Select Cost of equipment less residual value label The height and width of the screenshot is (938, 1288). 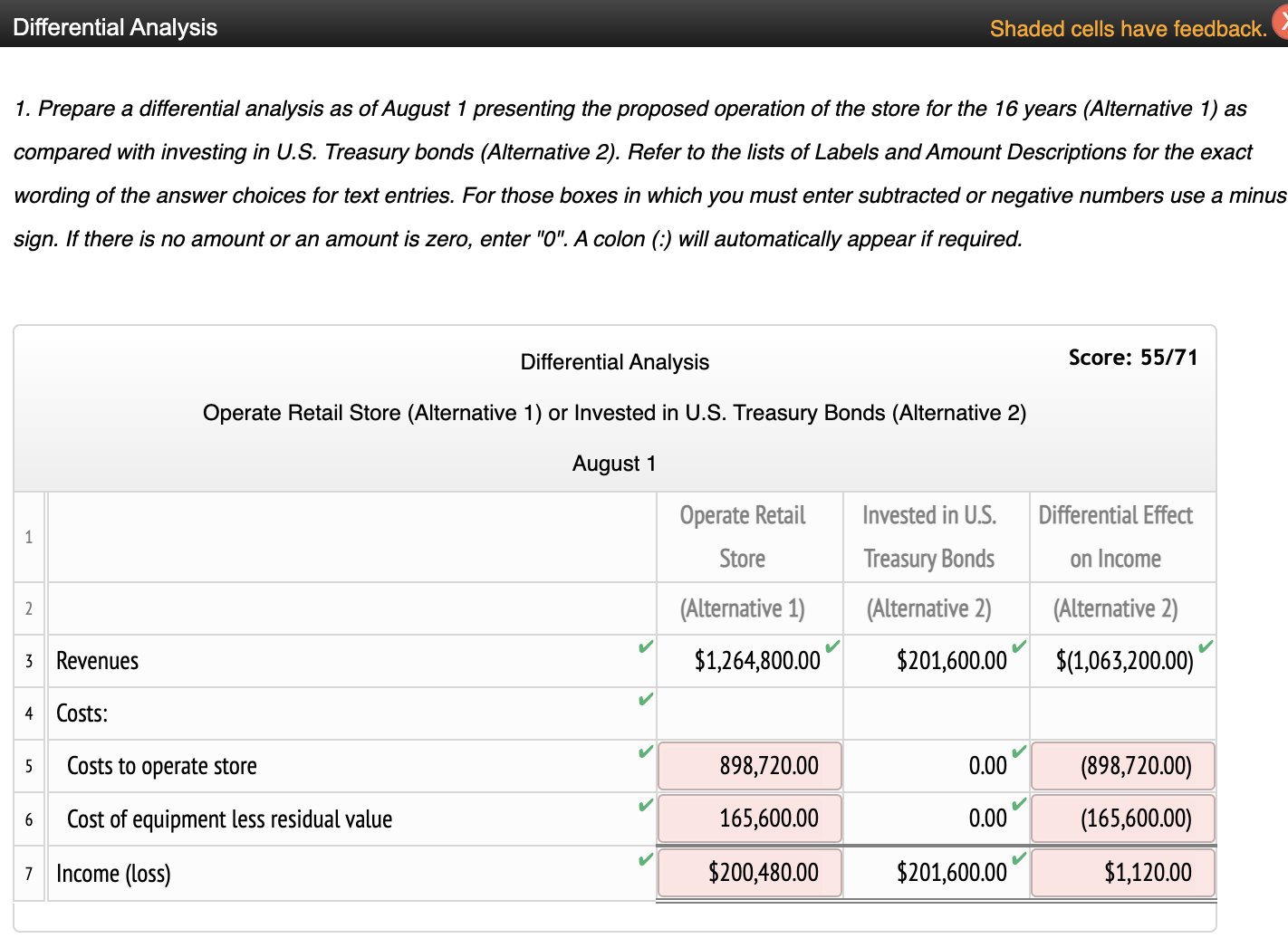230,819
